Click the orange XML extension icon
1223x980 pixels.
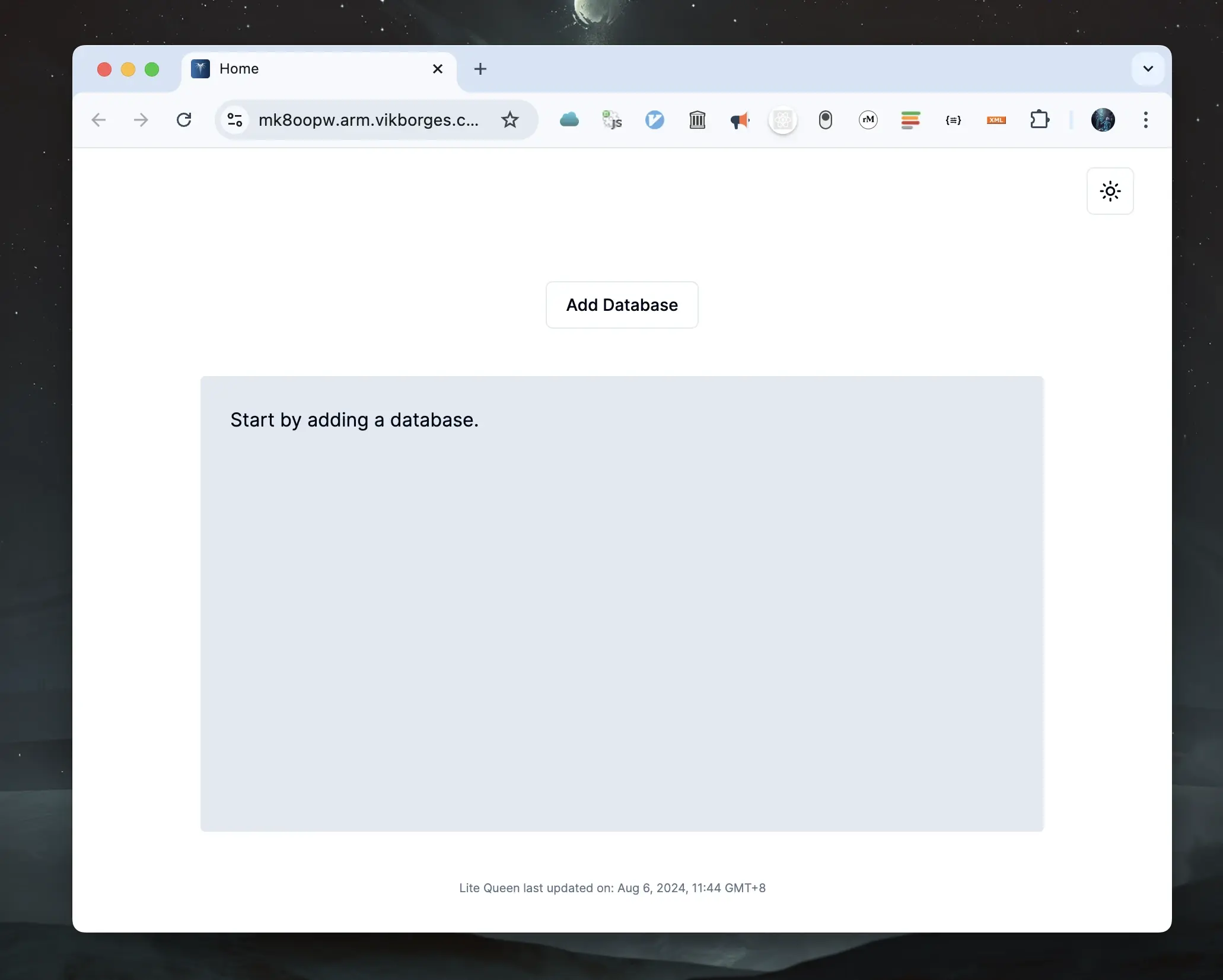[996, 120]
